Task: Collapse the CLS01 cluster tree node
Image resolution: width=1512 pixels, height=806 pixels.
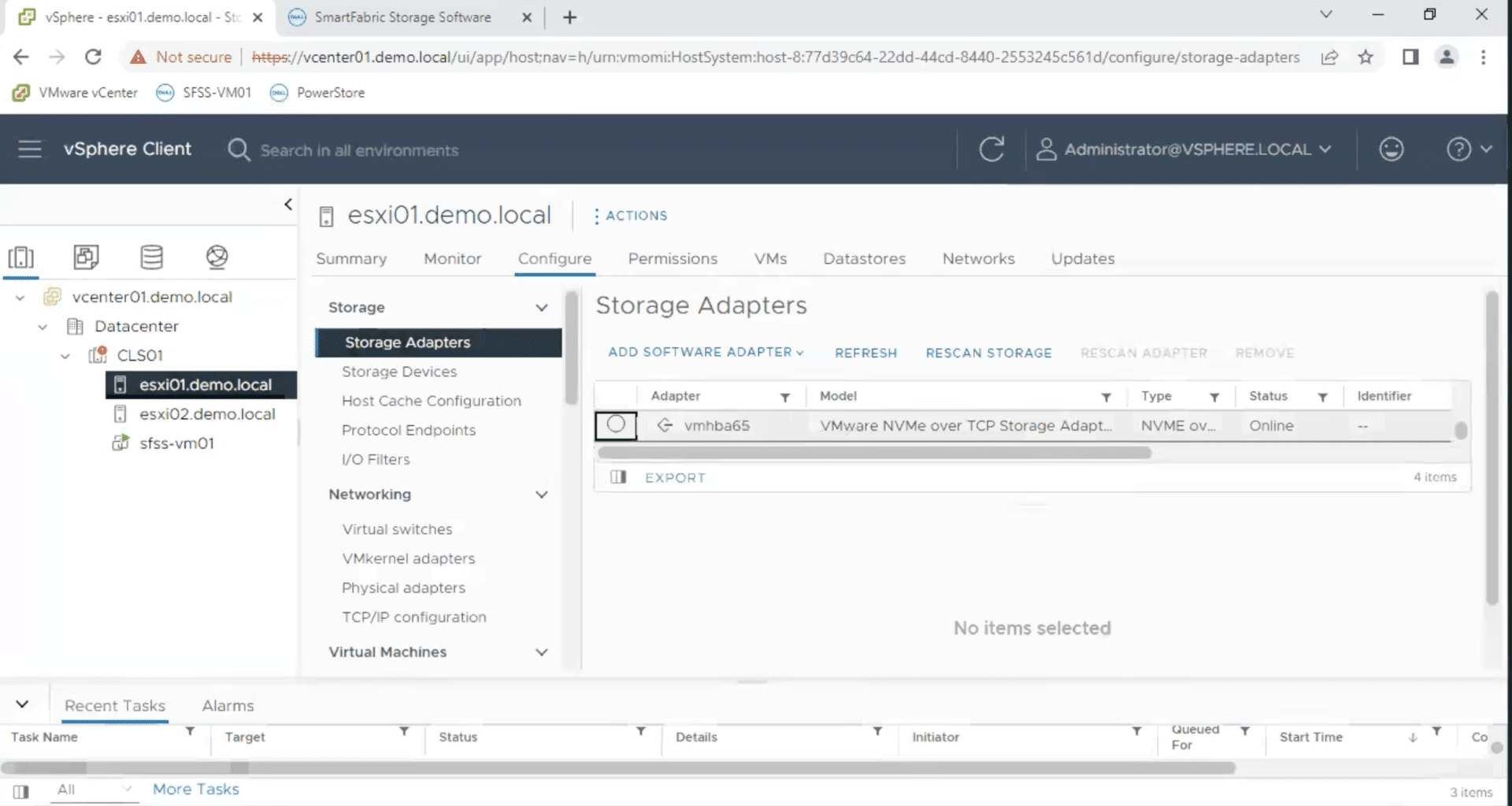Action: click(x=65, y=356)
